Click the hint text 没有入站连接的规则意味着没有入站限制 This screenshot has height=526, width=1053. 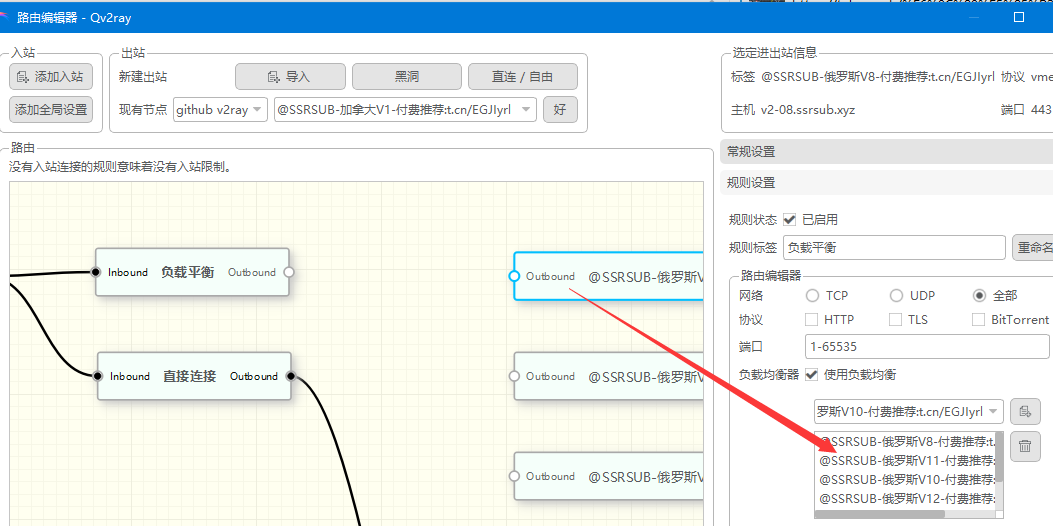point(120,167)
